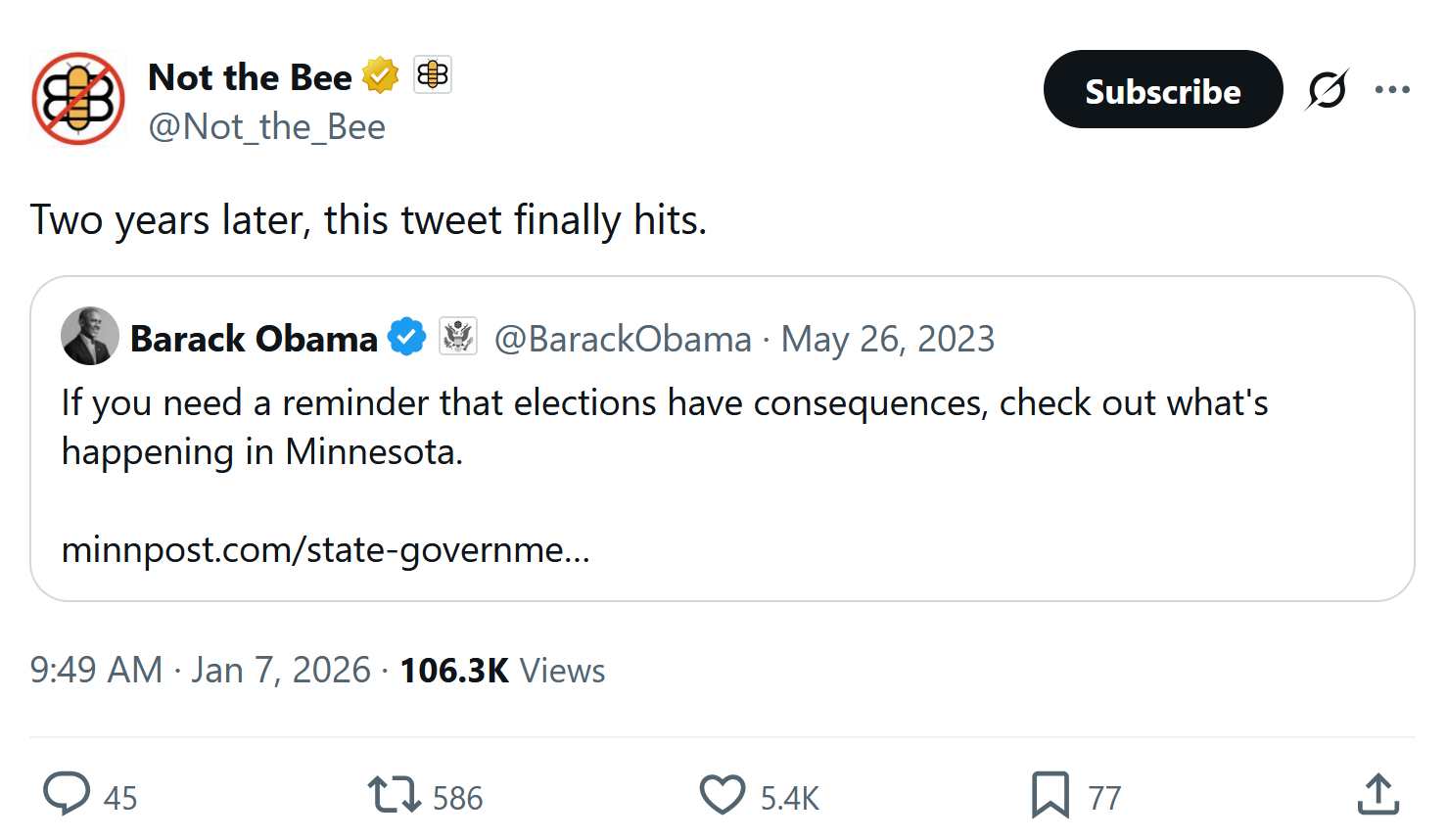Open the minnpost.com article link
Screen dimensions: 1447x840
325,550
